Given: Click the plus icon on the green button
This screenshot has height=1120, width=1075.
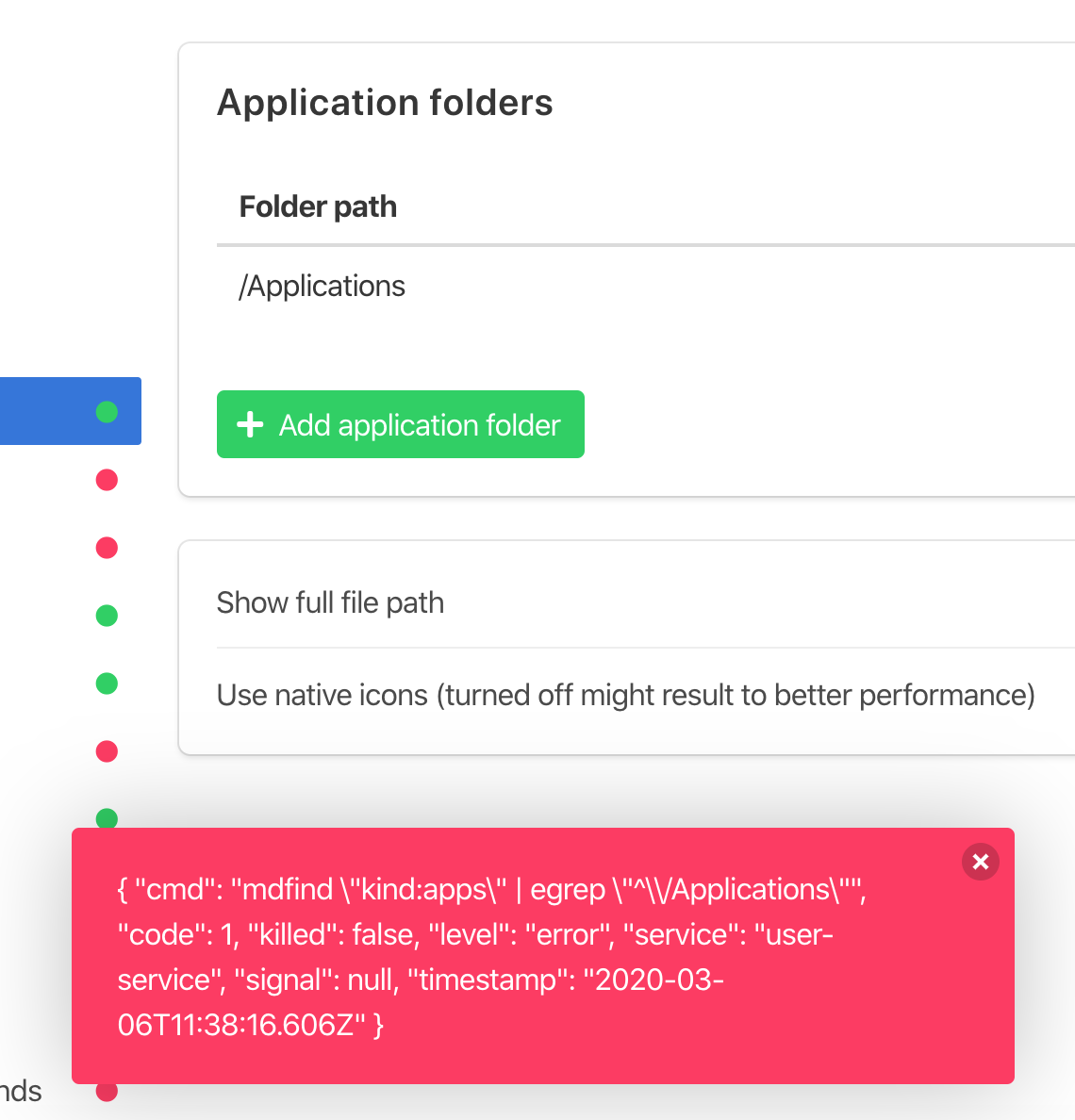Looking at the screenshot, I should tap(250, 424).
